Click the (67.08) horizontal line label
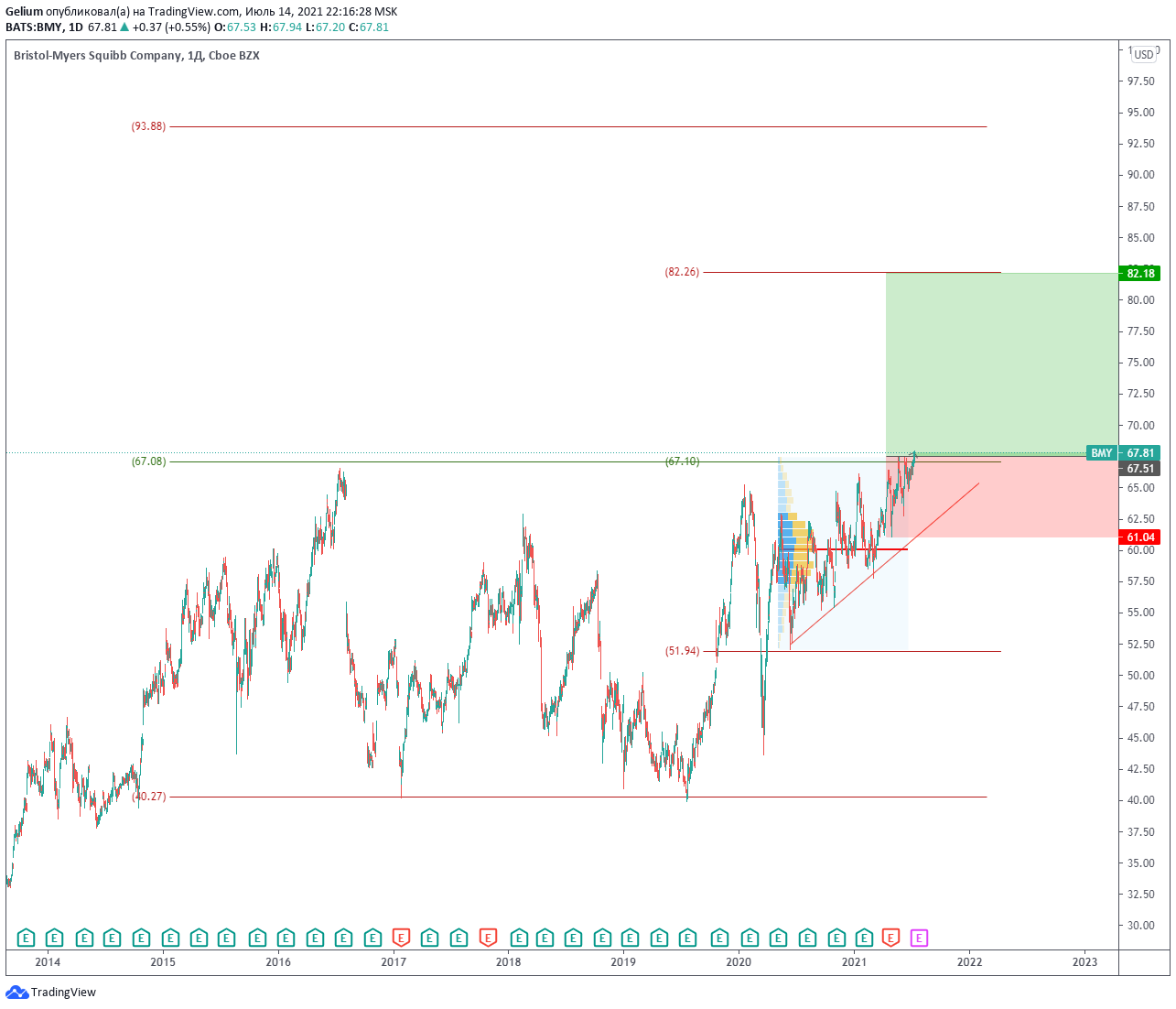Image resolution: width=1176 pixels, height=1009 pixels. pos(149,461)
